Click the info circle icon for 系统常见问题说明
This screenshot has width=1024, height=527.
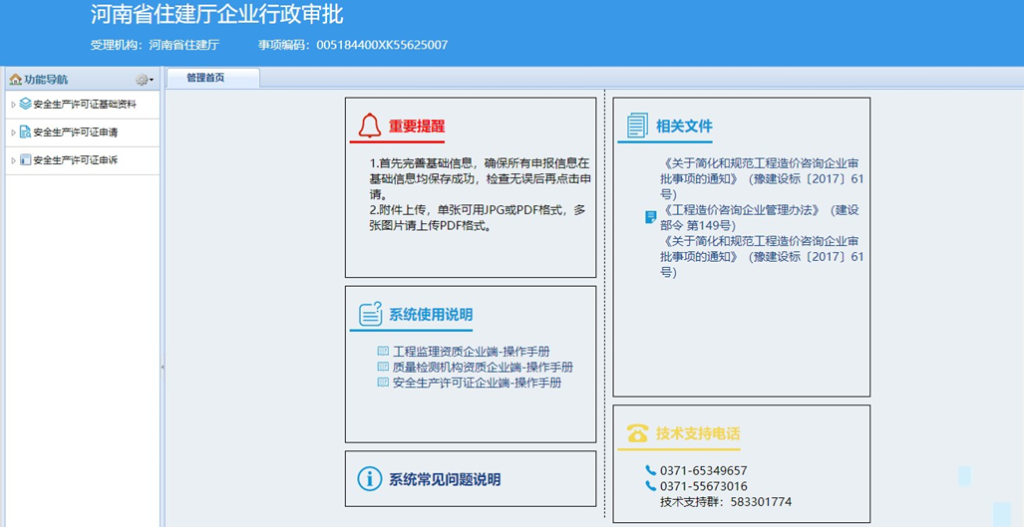(x=370, y=479)
